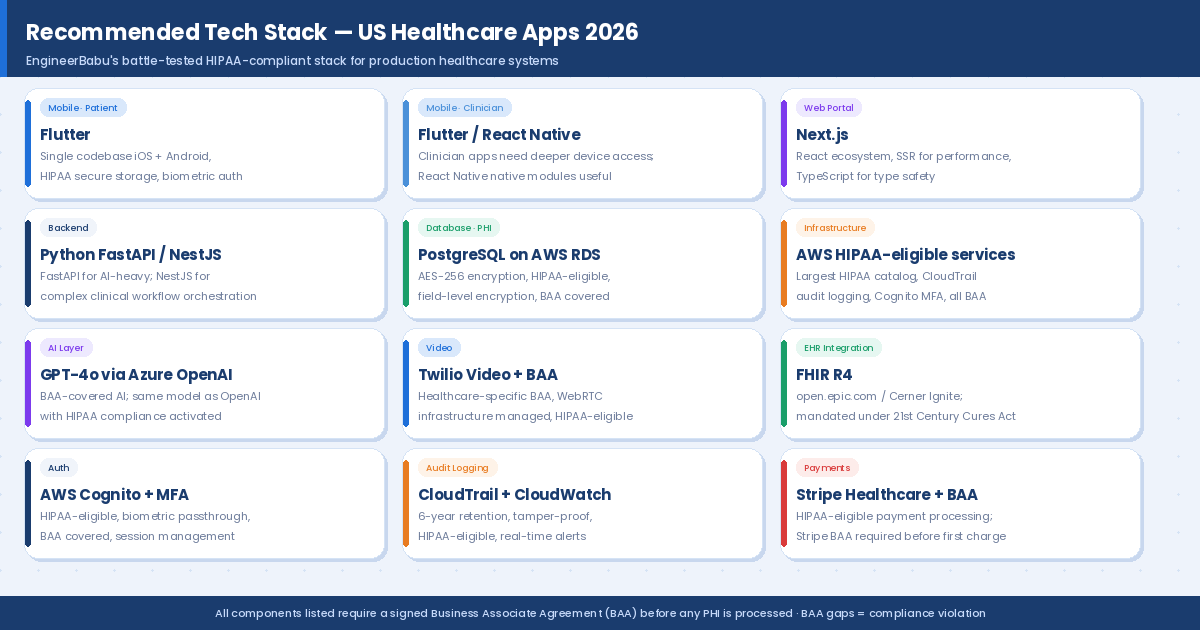This screenshot has height=630, width=1200.
Task: Click 'HIPAA-eligible payment processing;' text
Action: pos(894,516)
